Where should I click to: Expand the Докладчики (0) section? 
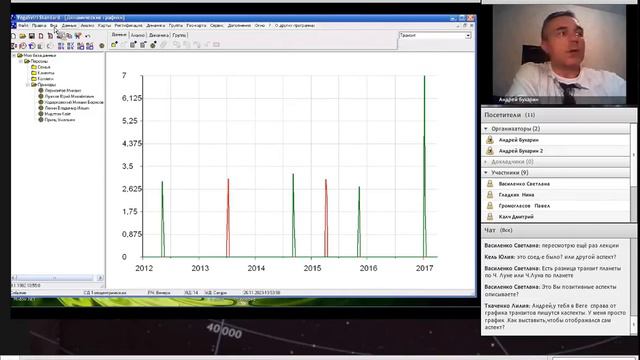click(x=486, y=162)
